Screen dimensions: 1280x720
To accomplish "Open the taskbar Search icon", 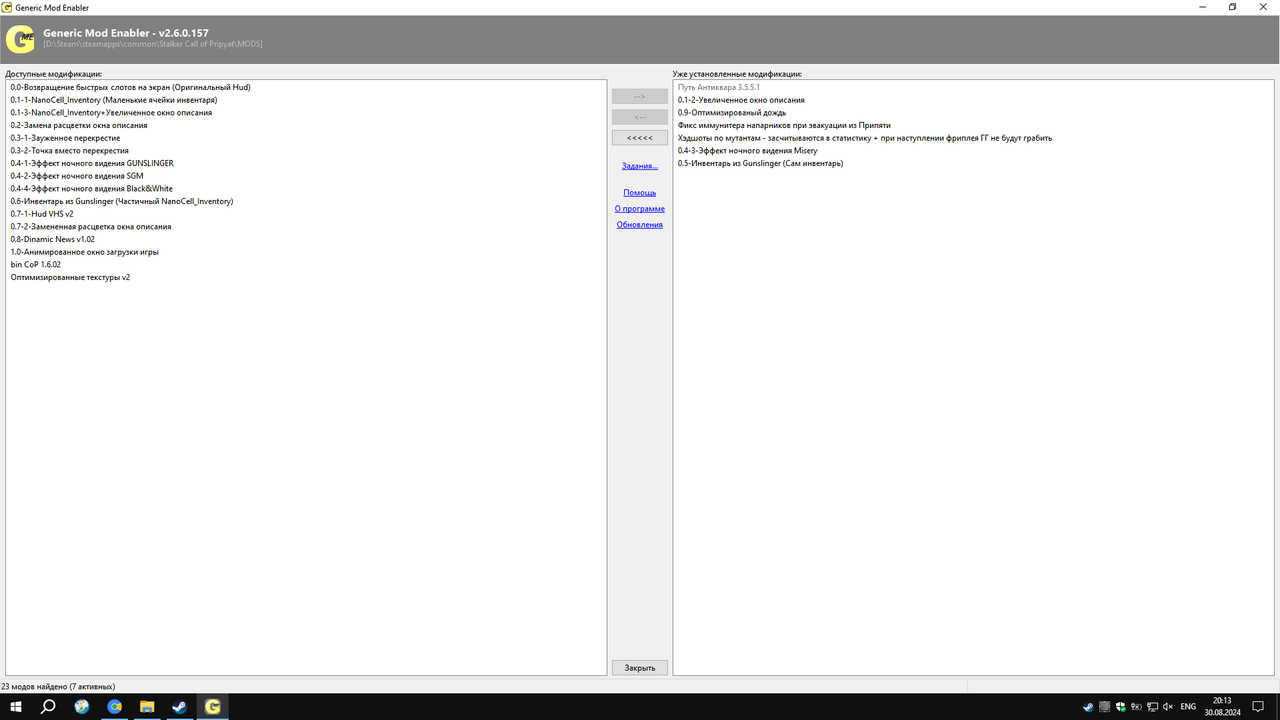I will click(x=48, y=706).
